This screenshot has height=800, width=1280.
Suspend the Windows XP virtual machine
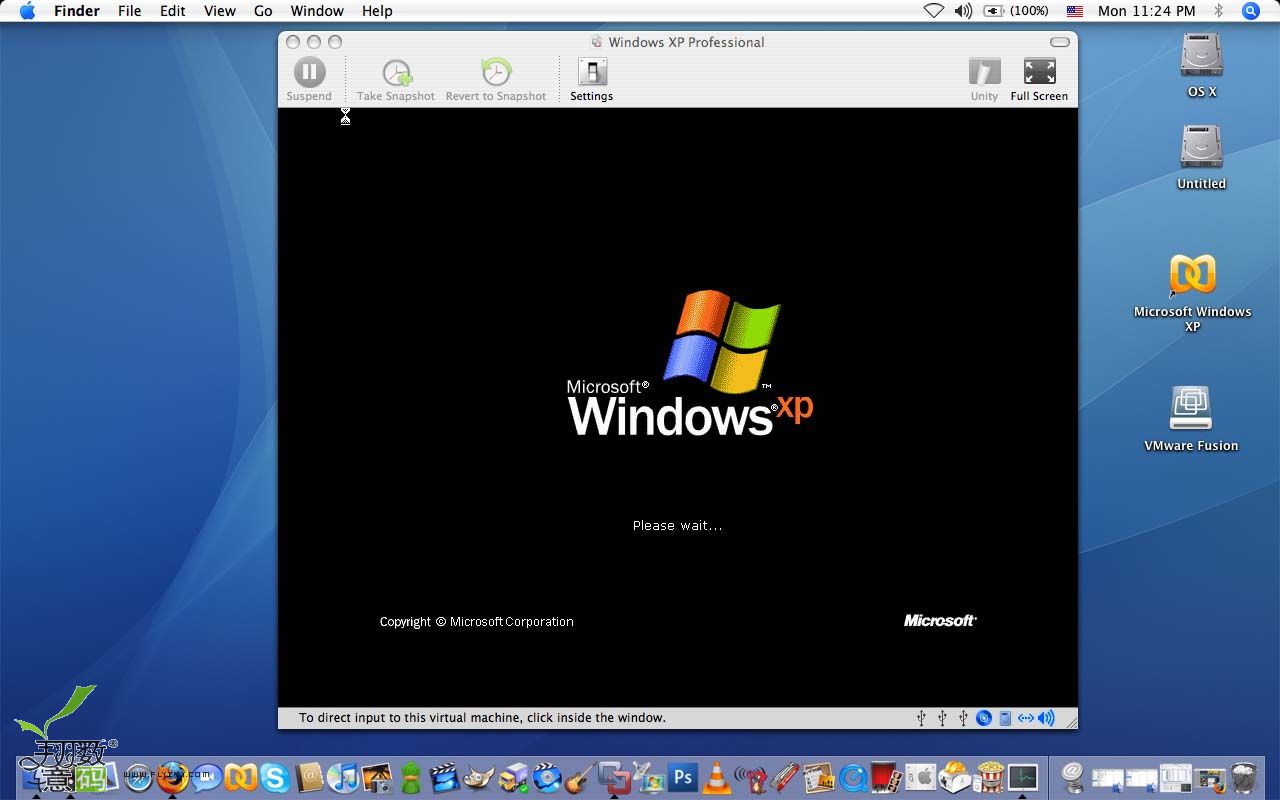pyautogui.click(x=309, y=80)
